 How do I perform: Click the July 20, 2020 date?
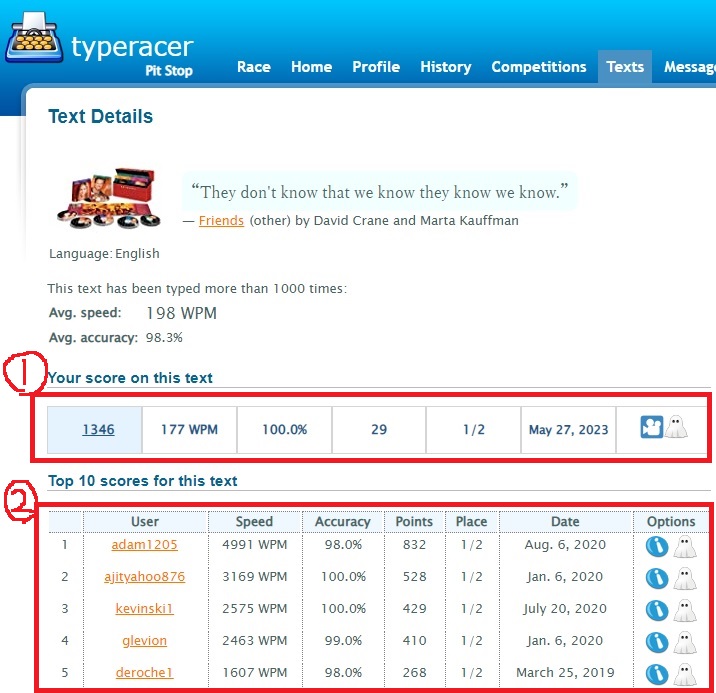pos(565,609)
